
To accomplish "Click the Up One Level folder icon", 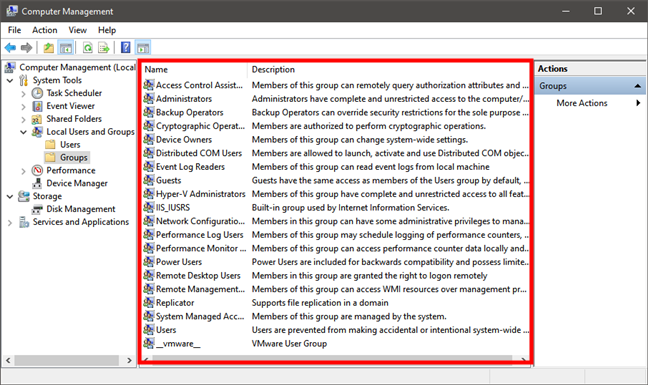I will 49,48.
